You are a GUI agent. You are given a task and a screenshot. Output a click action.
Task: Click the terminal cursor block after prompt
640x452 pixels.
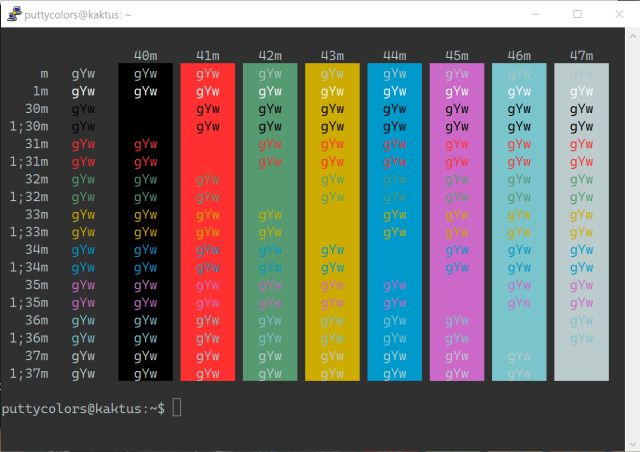click(x=177, y=408)
